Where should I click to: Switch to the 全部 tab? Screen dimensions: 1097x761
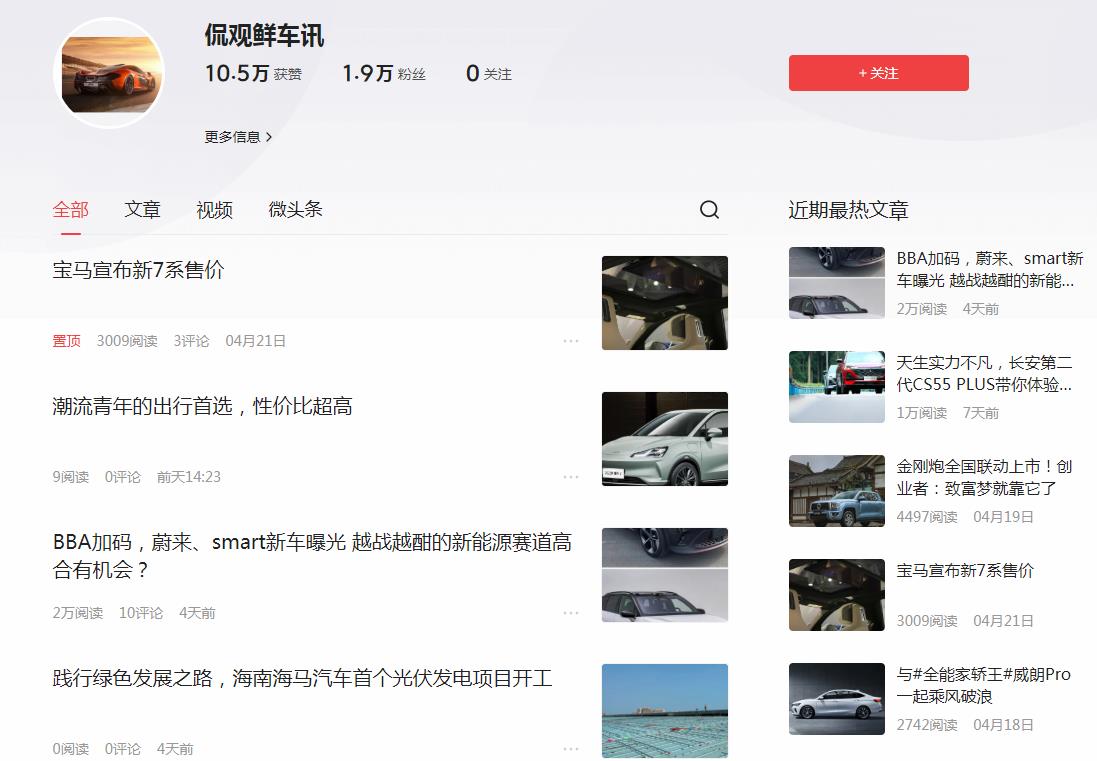click(71, 210)
